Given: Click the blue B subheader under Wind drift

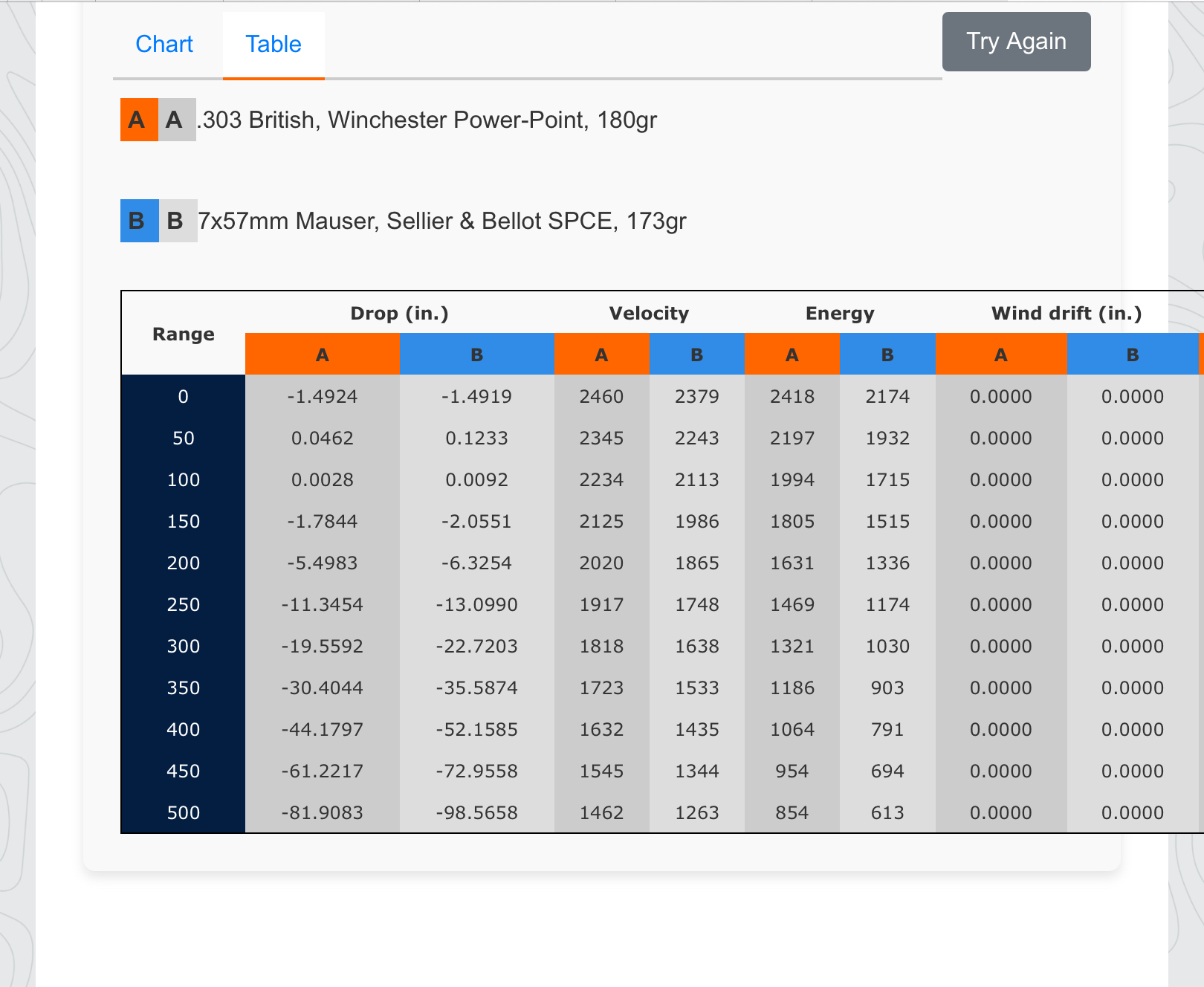Looking at the screenshot, I should [1133, 355].
